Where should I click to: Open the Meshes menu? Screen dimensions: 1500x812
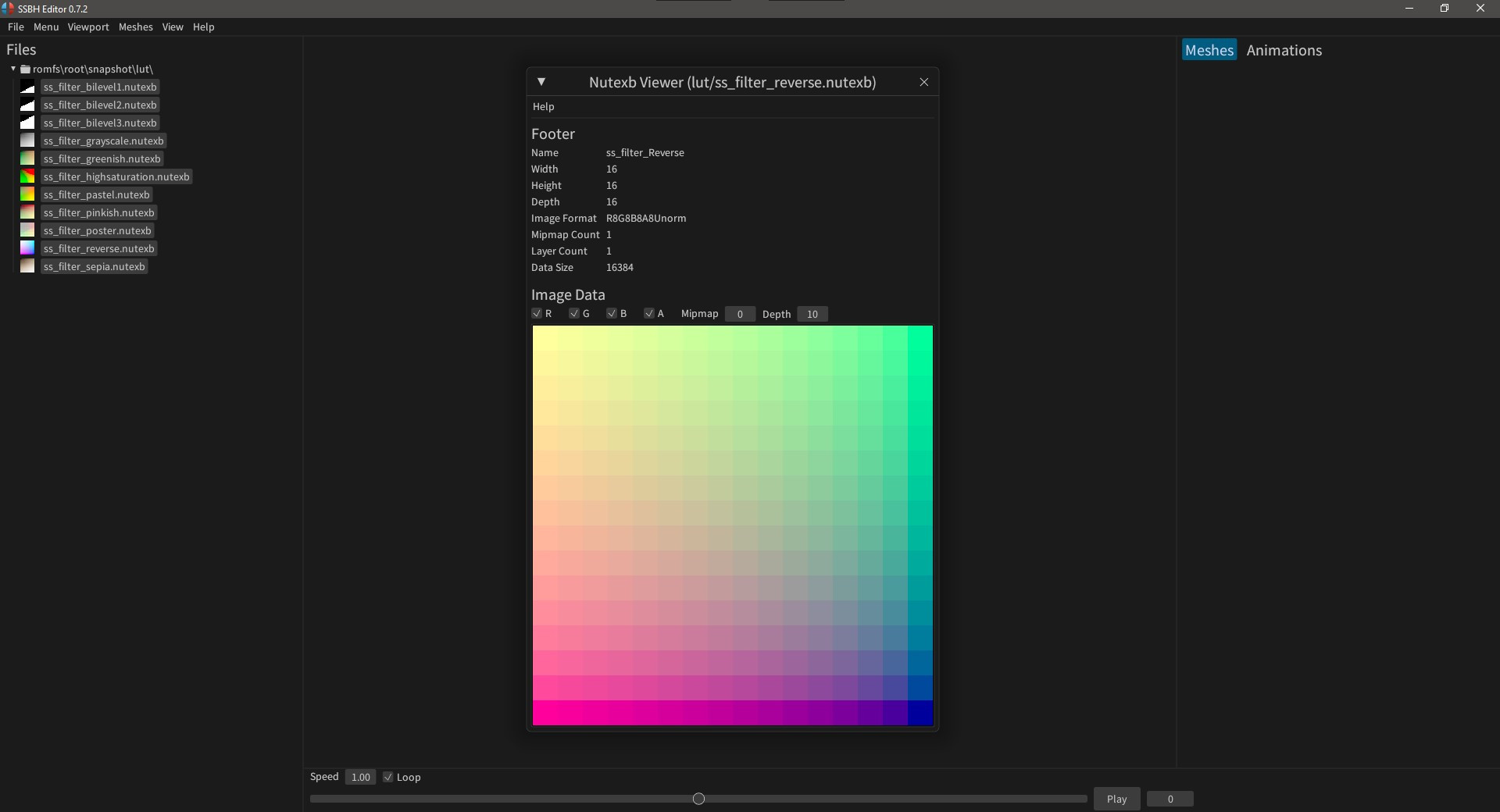tap(136, 27)
